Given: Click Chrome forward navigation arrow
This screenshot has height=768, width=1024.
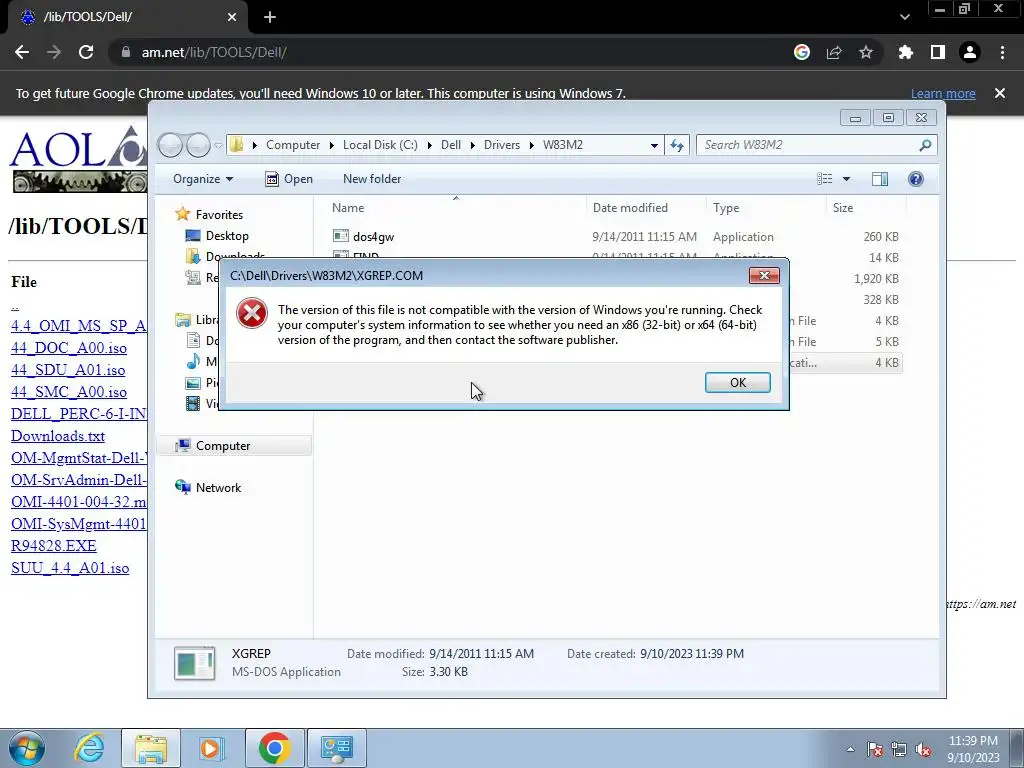Looking at the screenshot, I should coord(54,52).
